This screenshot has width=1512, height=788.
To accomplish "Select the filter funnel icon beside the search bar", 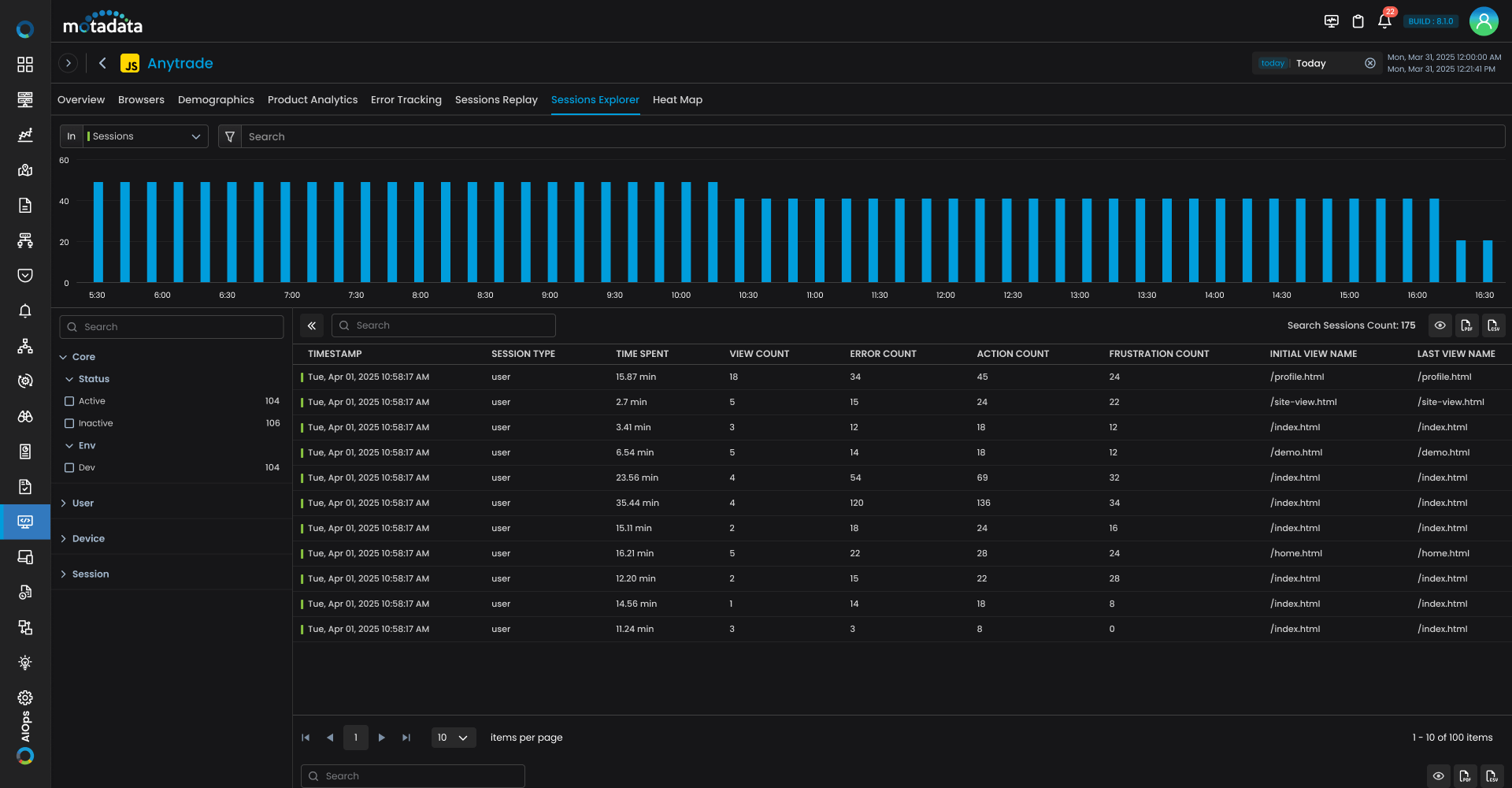I will pyautogui.click(x=229, y=136).
